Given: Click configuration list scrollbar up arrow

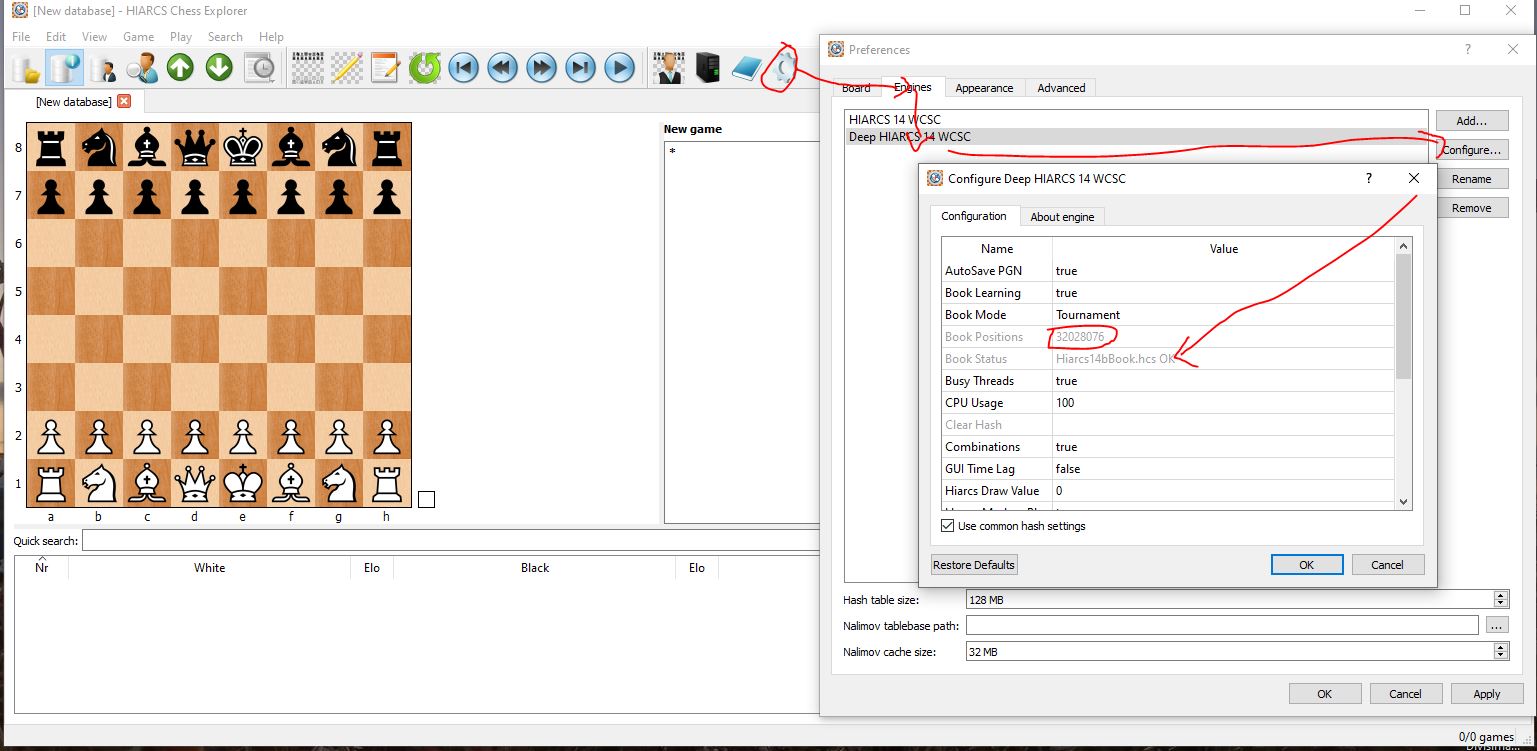Looking at the screenshot, I should 1403,245.
